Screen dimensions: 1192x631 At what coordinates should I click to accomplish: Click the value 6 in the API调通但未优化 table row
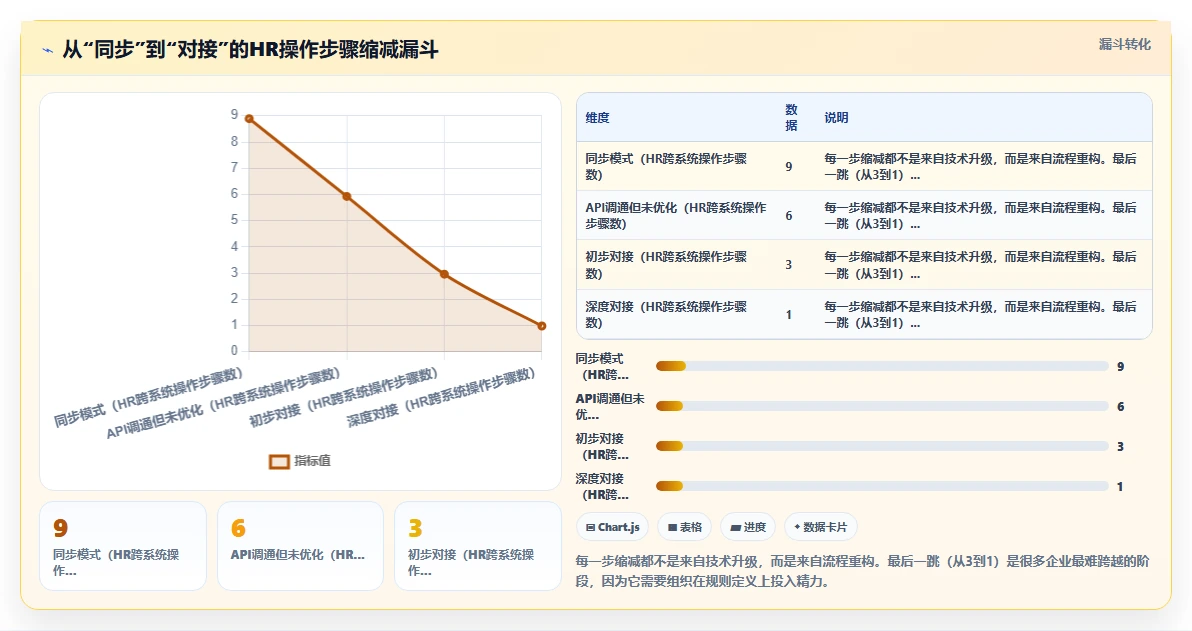point(788,216)
